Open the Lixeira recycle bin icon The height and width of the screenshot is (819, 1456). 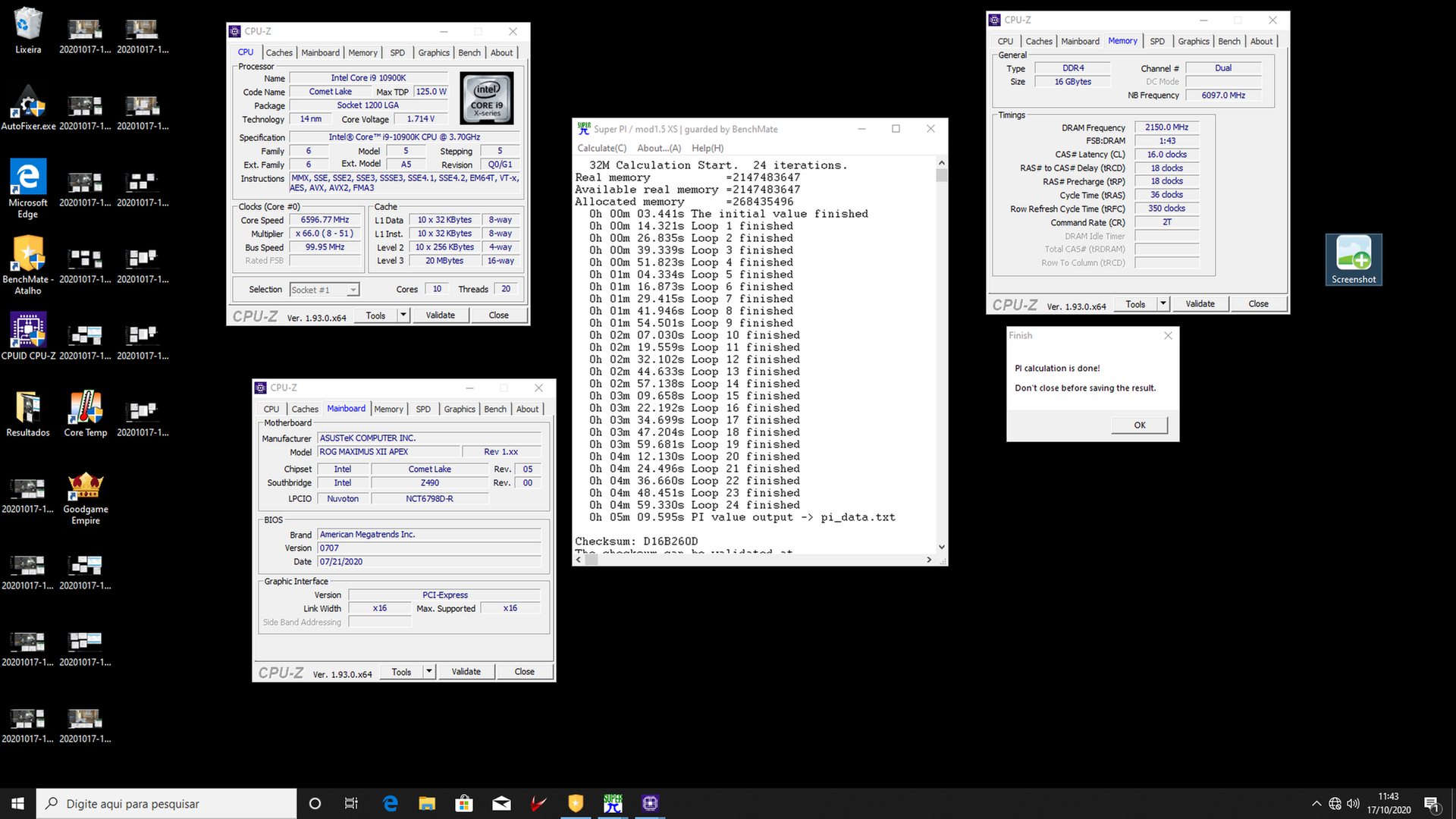[x=28, y=30]
